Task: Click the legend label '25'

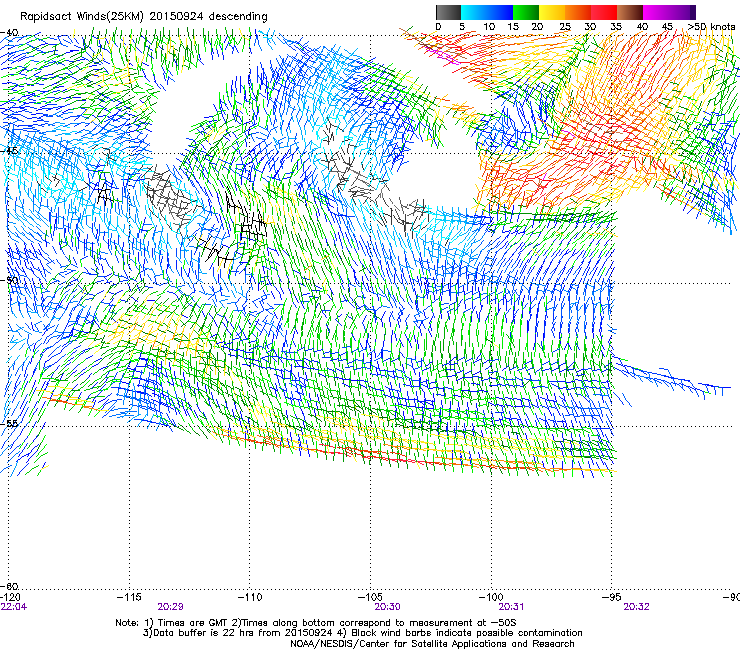Action: [565, 26]
